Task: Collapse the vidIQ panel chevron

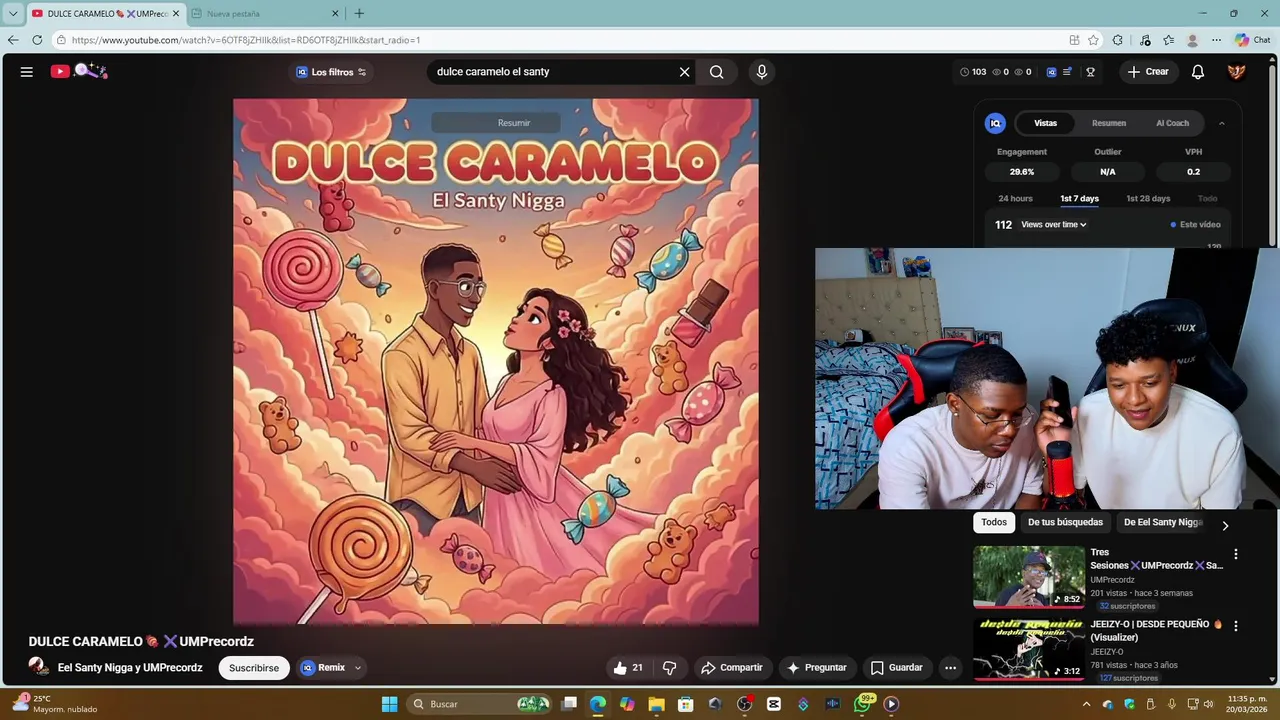Action: tap(1221, 123)
